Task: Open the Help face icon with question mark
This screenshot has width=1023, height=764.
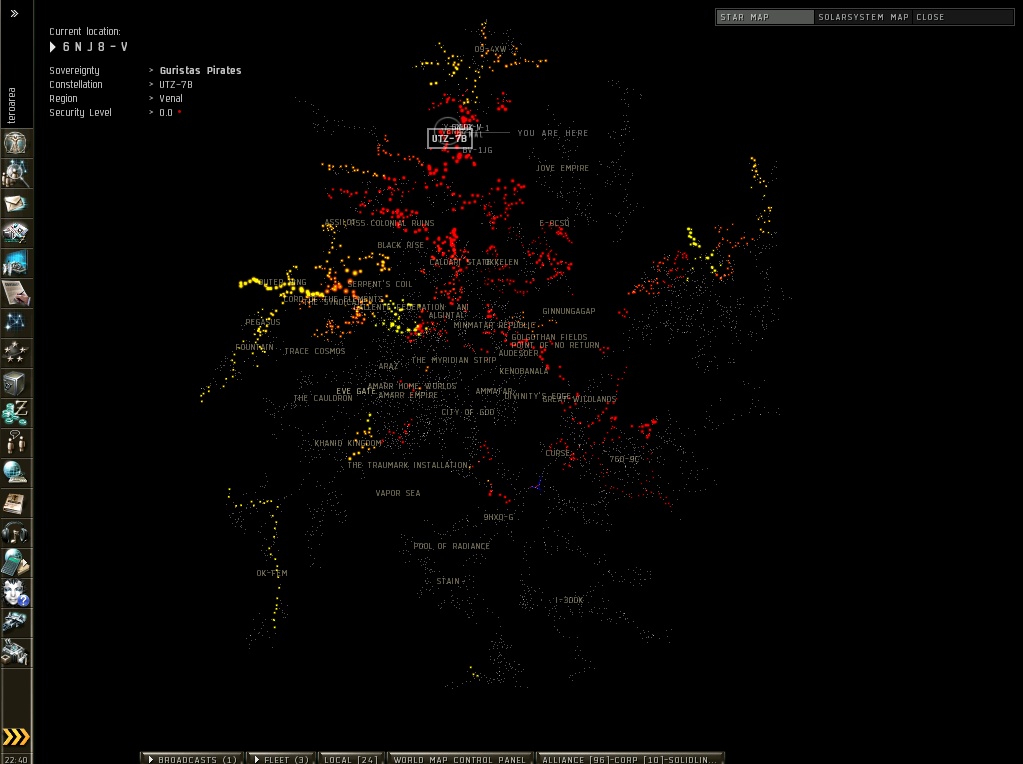Action: (16, 592)
